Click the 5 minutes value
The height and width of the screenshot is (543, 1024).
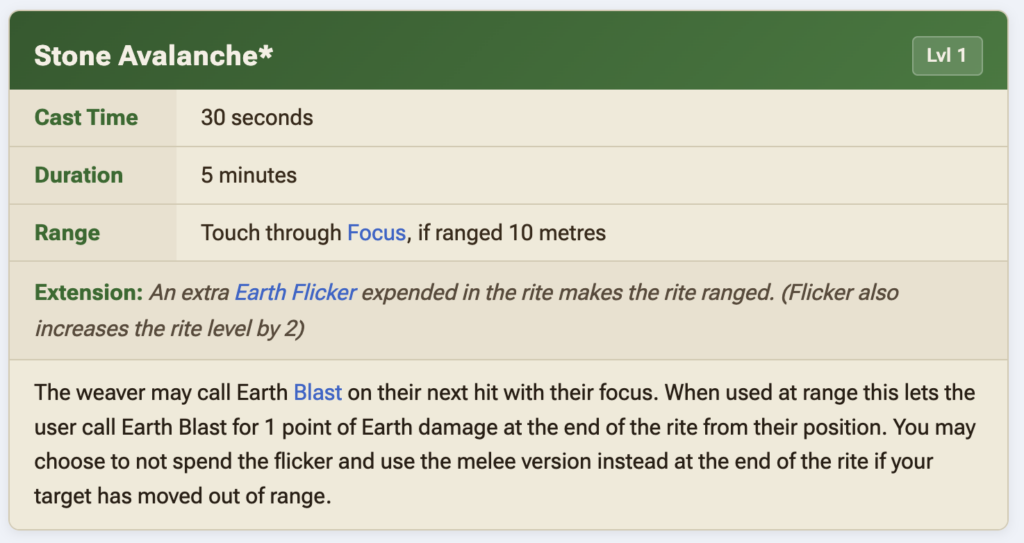249,175
